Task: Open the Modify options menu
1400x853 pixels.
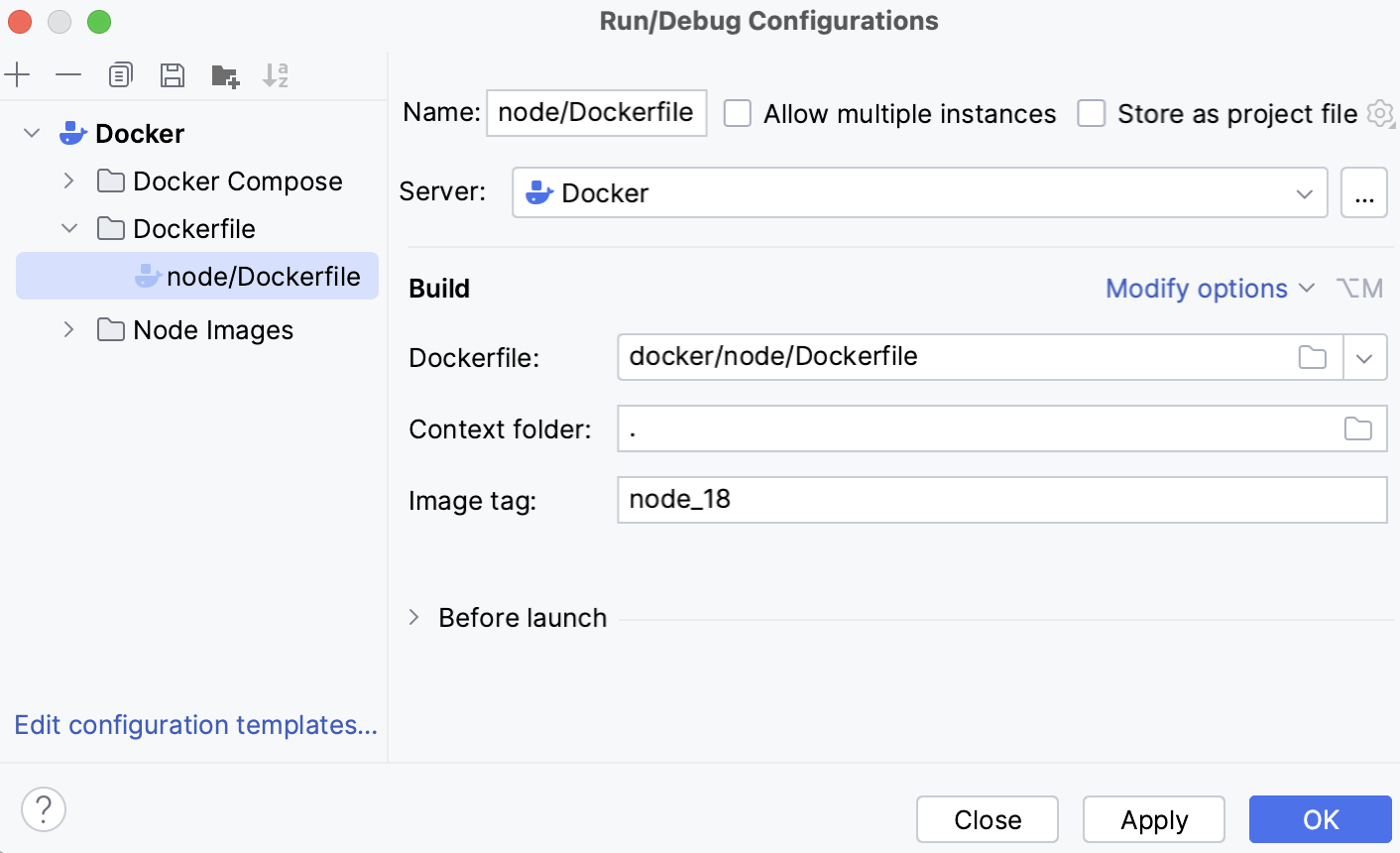Action: 1197,288
